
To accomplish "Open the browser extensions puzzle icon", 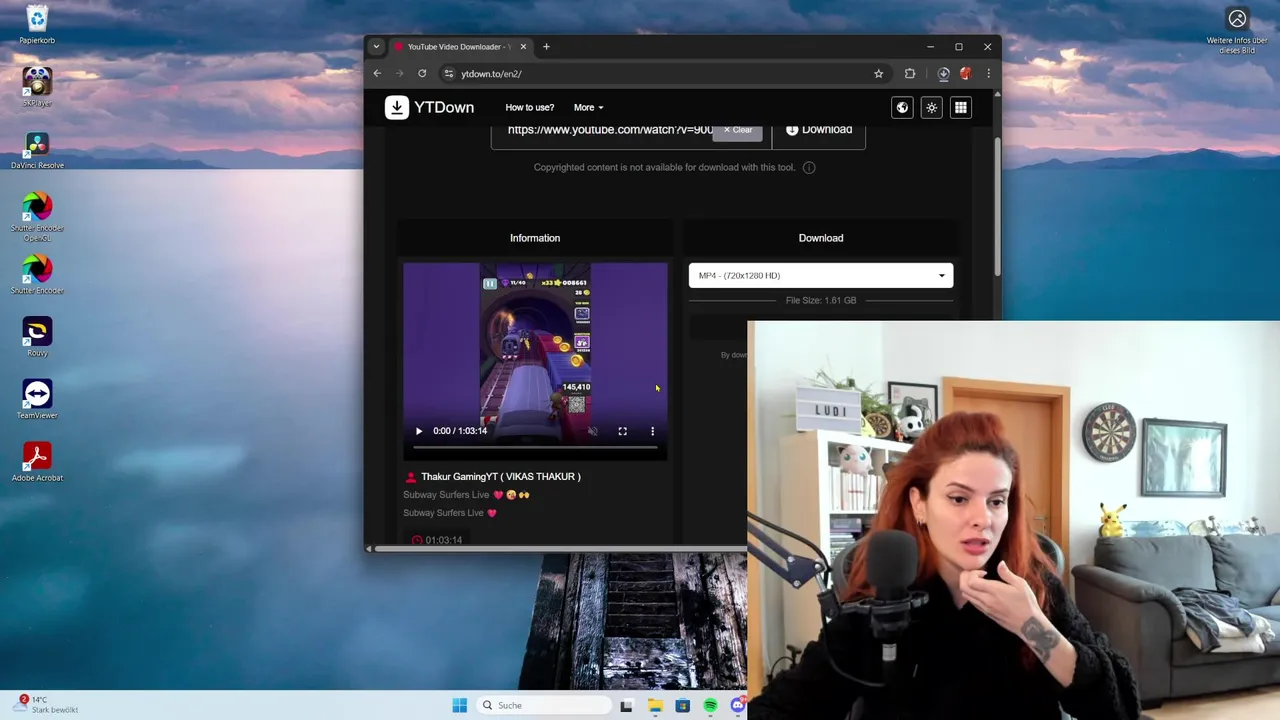I will (910, 73).
